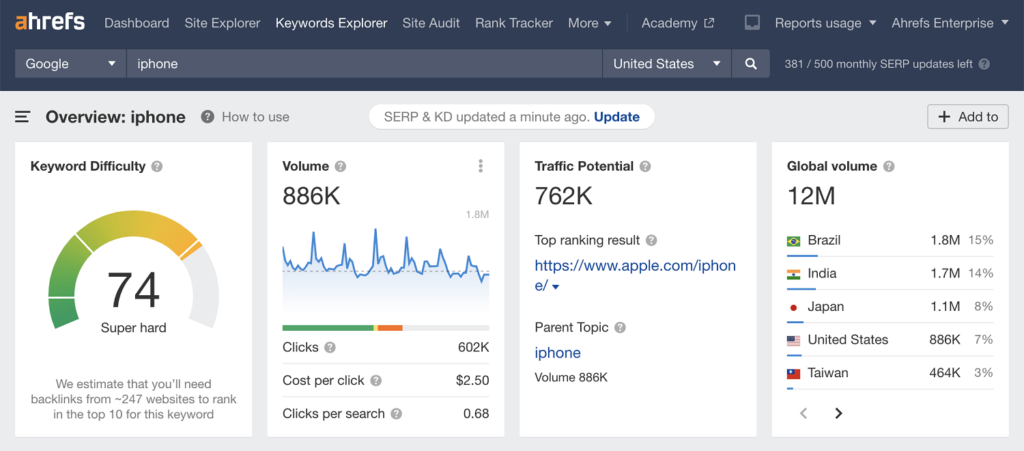The image size is (1024, 451).
Task: Open help icon for monthly SERP updates
Action: (x=984, y=65)
